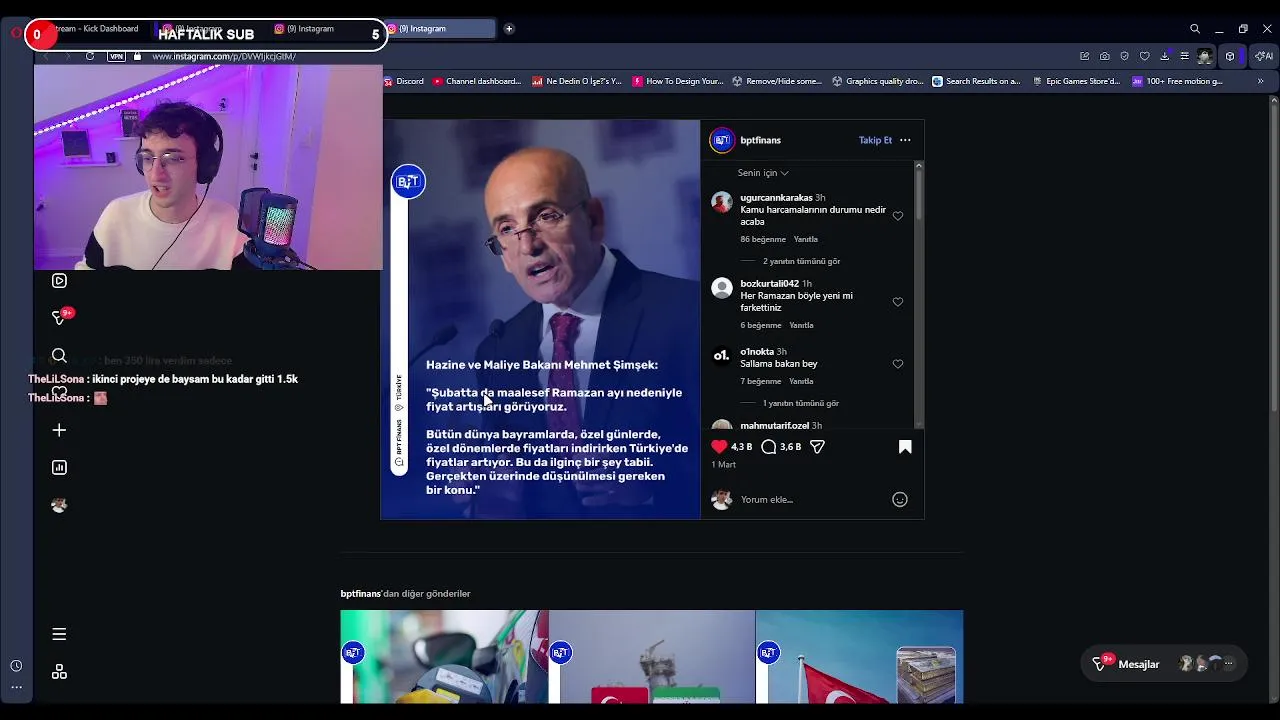This screenshot has height=720, width=1280.
Task: Open Instagram messages icon with 9+ badge
Action: (x=60, y=317)
